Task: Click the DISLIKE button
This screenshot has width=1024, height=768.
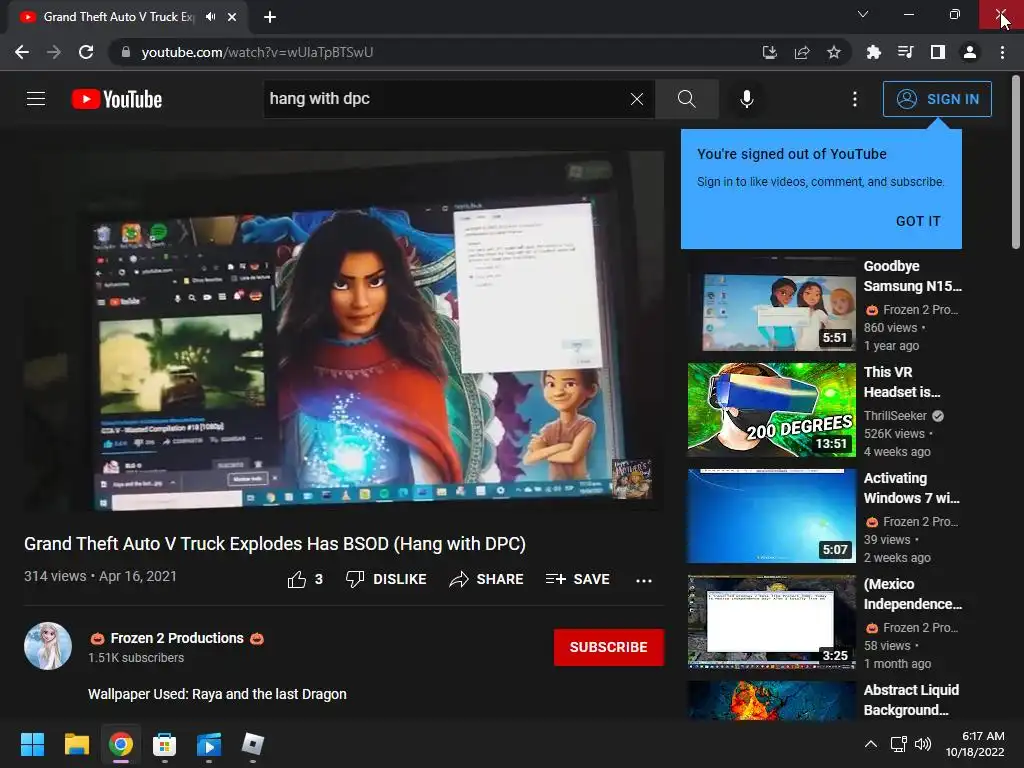Action: click(386, 579)
